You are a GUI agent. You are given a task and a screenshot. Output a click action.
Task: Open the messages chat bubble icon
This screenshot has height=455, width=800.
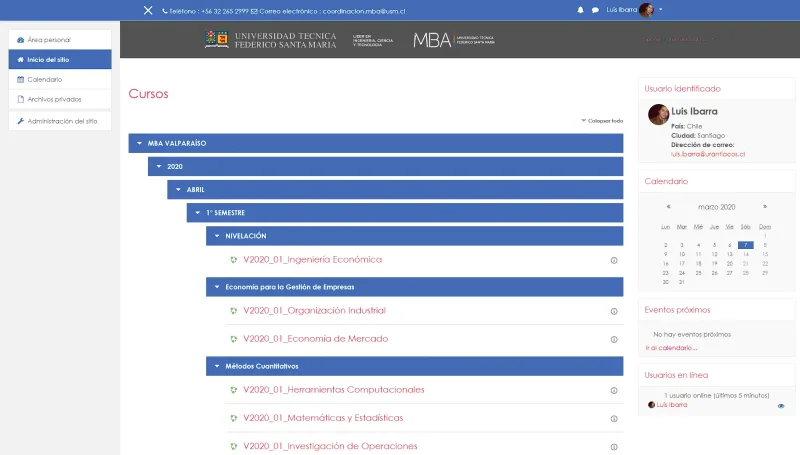tap(595, 10)
